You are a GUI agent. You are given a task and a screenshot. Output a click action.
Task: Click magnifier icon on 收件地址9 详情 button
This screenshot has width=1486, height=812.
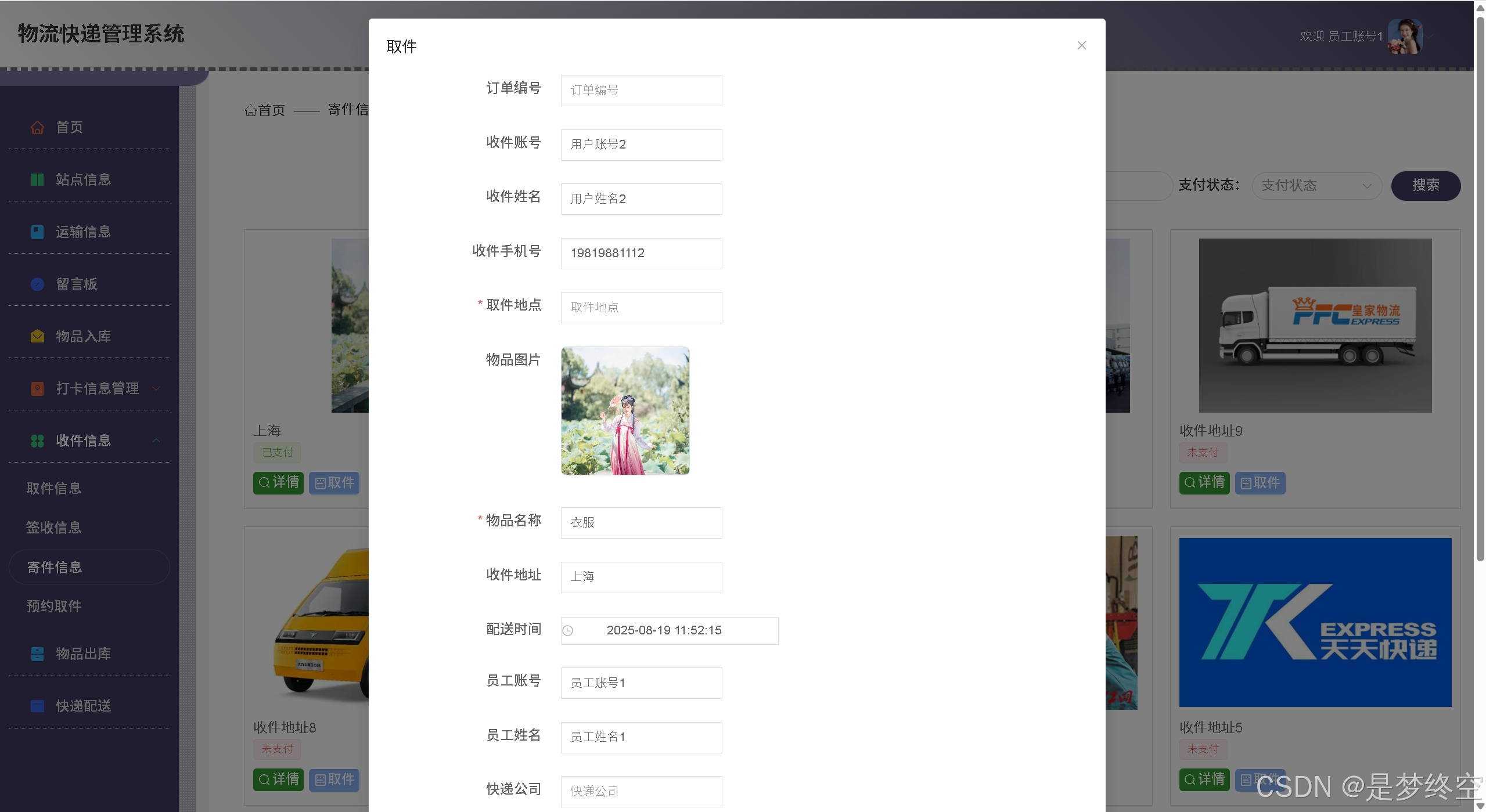(1189, 482)
